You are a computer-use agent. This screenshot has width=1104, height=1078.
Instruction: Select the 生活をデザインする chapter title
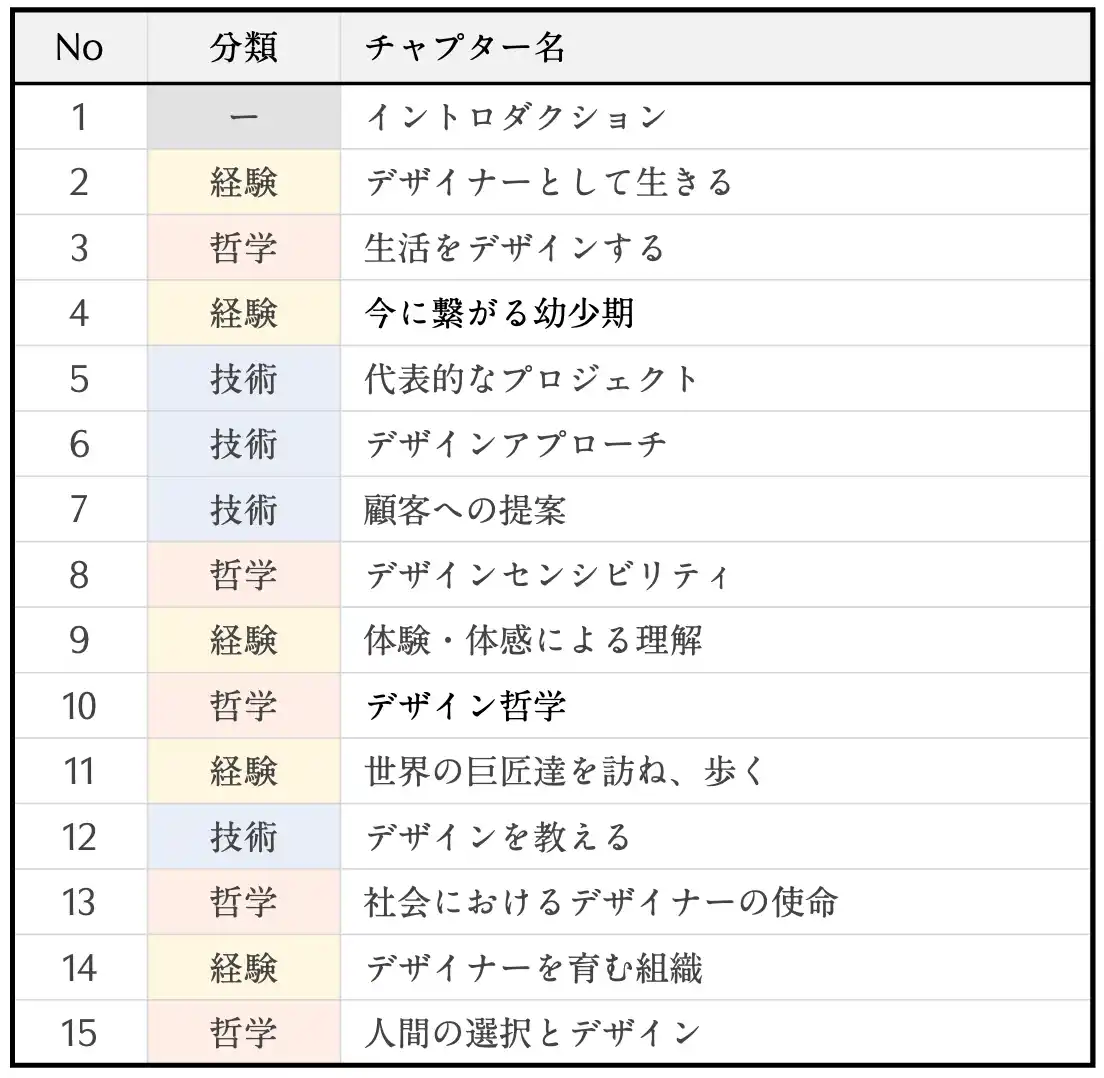(515, 248)
